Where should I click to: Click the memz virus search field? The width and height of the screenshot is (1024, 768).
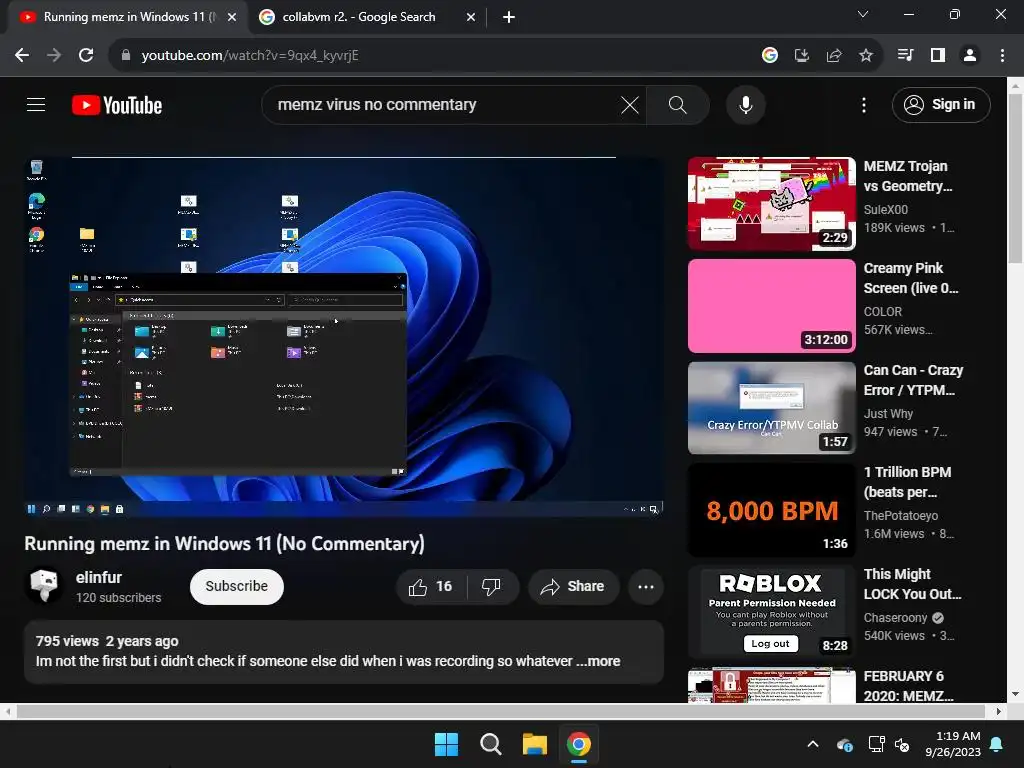click(444, 104)
